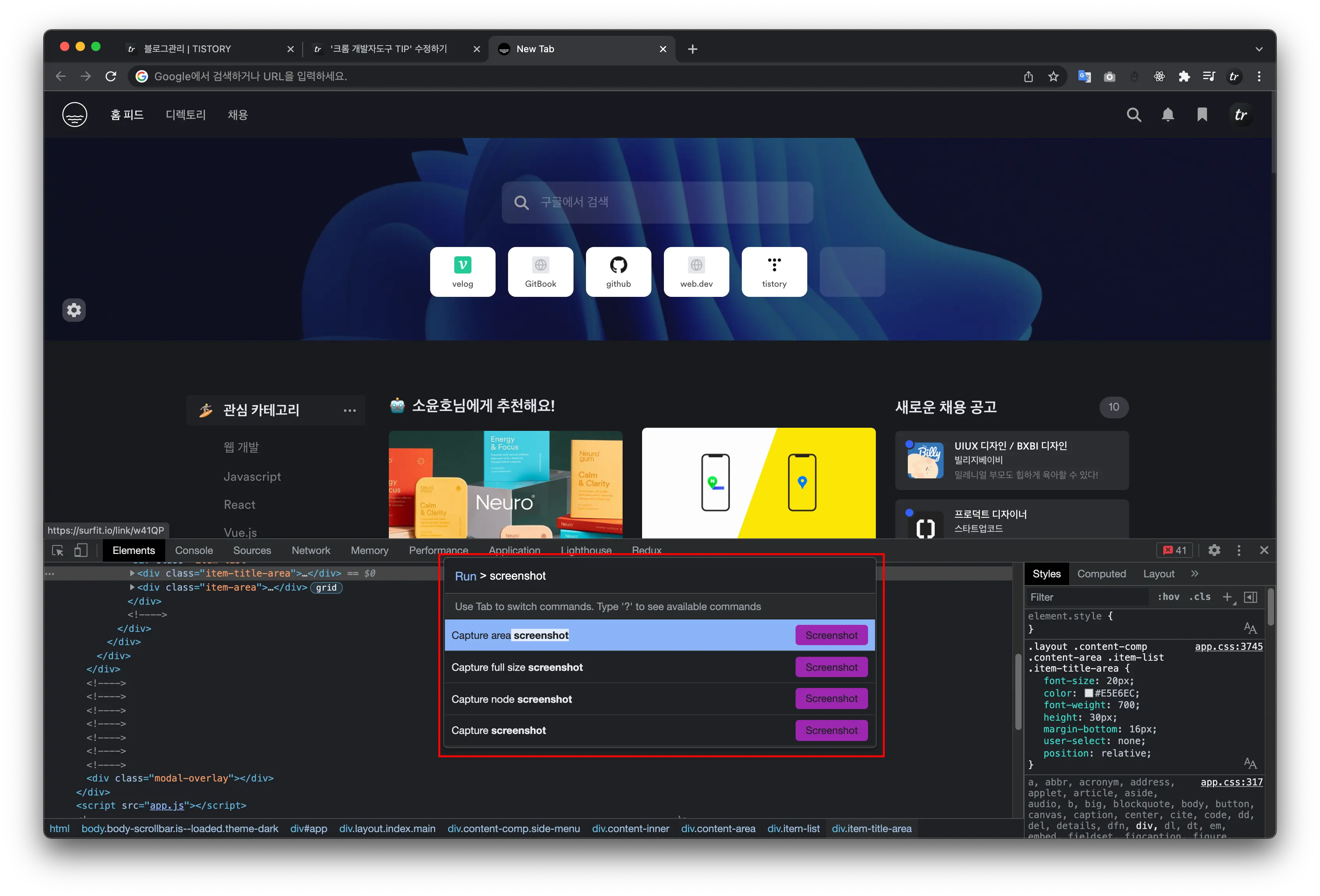Toggle the .cls class editor
The height and width of the screenshot is (896, 1320).
(x=1200, y=597)
